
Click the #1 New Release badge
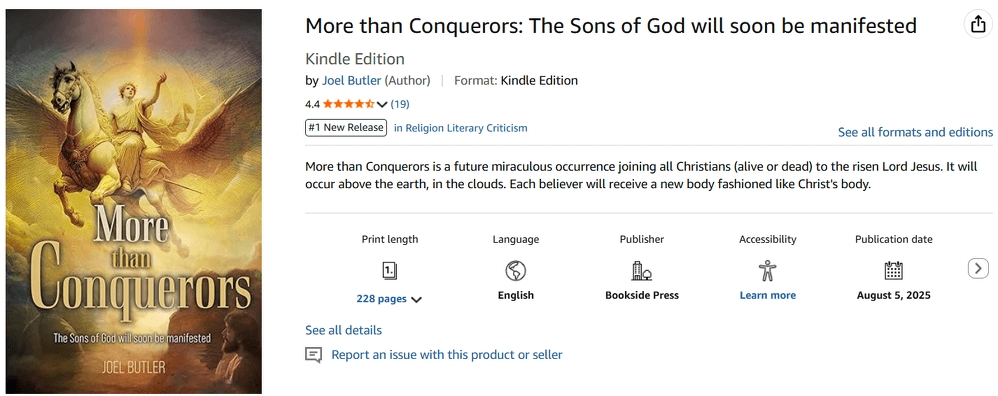click(x=346, y=127)
